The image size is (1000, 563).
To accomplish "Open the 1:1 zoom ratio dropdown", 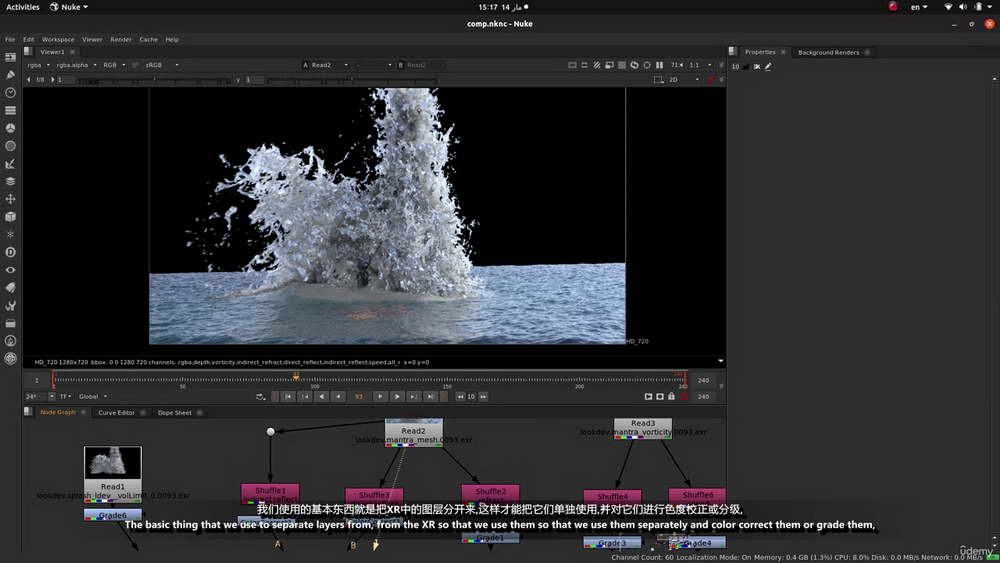I will pos(700,65).
